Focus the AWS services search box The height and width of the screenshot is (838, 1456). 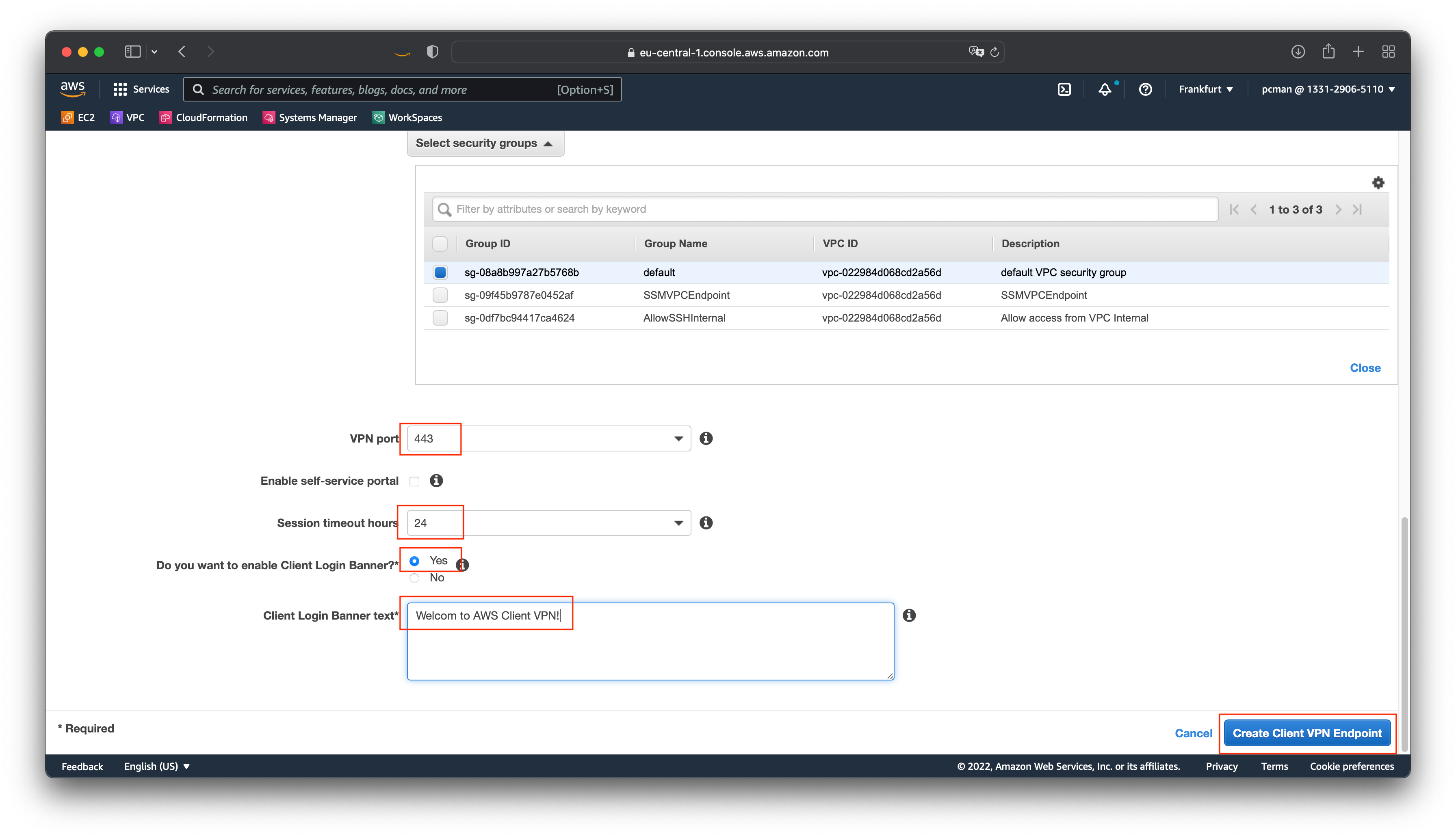pos(403,89)
